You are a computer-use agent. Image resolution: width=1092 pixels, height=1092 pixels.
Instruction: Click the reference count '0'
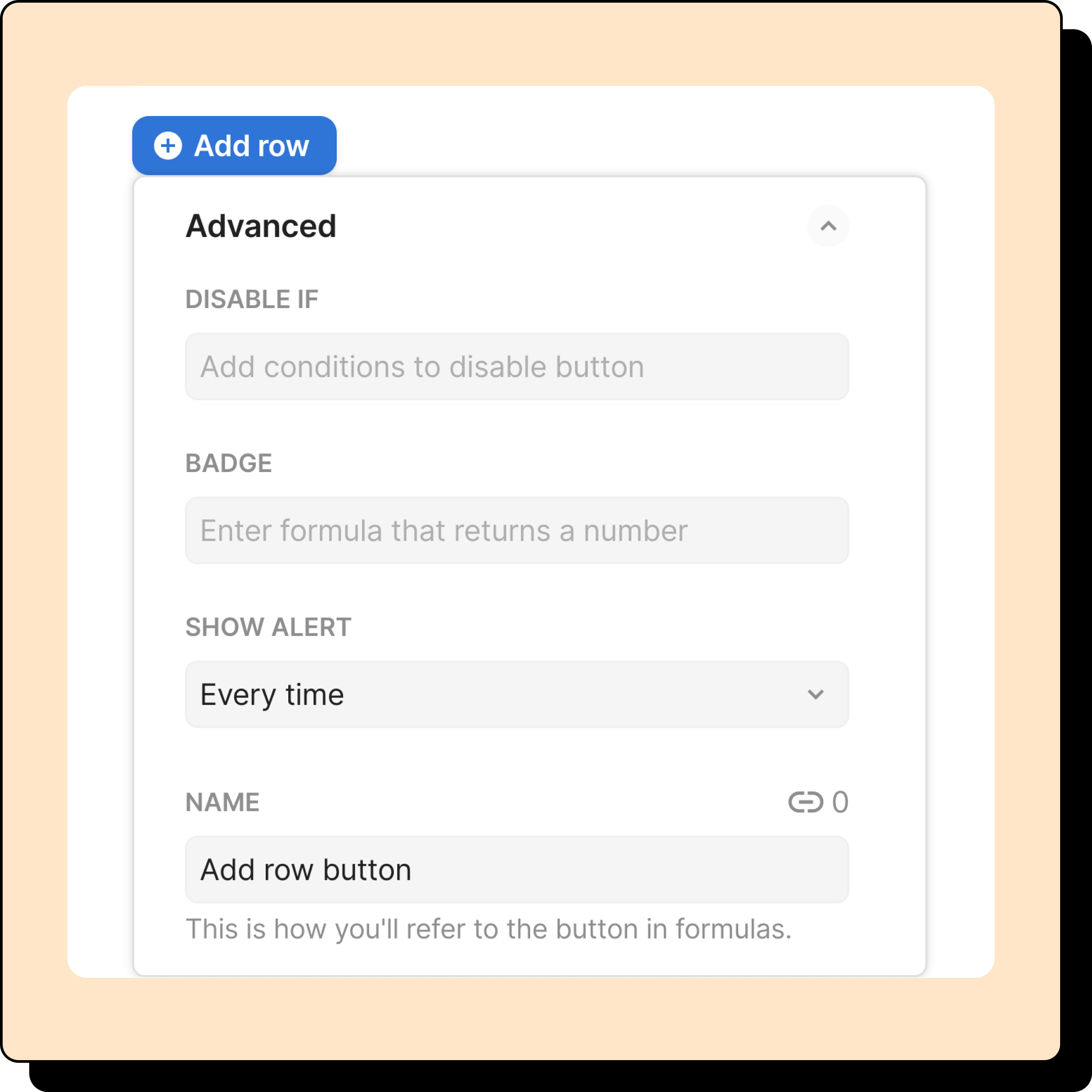coord(840,802)
